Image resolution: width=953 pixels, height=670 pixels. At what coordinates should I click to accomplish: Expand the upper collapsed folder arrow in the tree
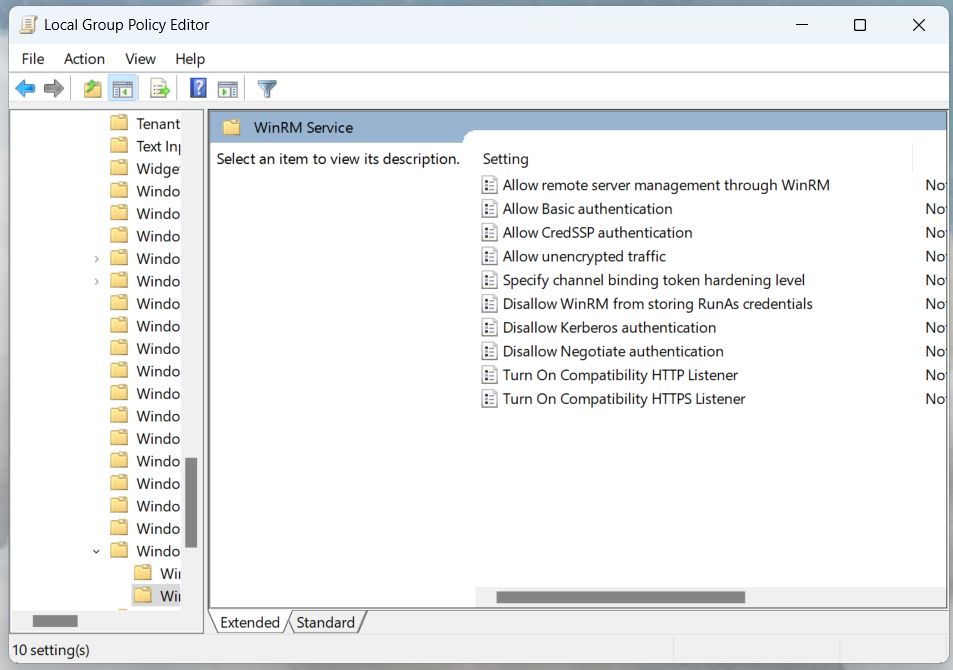click(96, 258)
